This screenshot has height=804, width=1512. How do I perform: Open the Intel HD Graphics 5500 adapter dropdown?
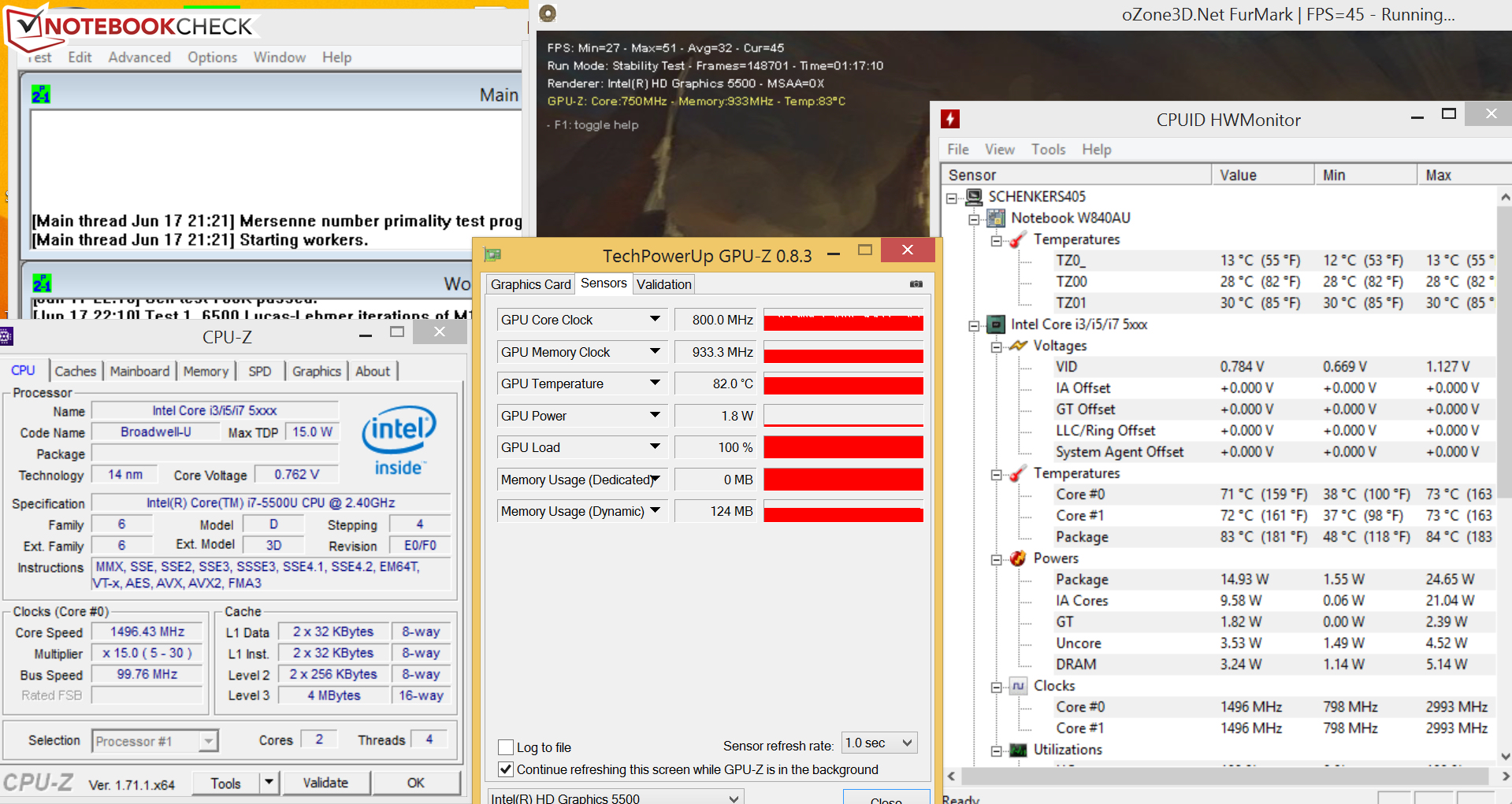615,797
